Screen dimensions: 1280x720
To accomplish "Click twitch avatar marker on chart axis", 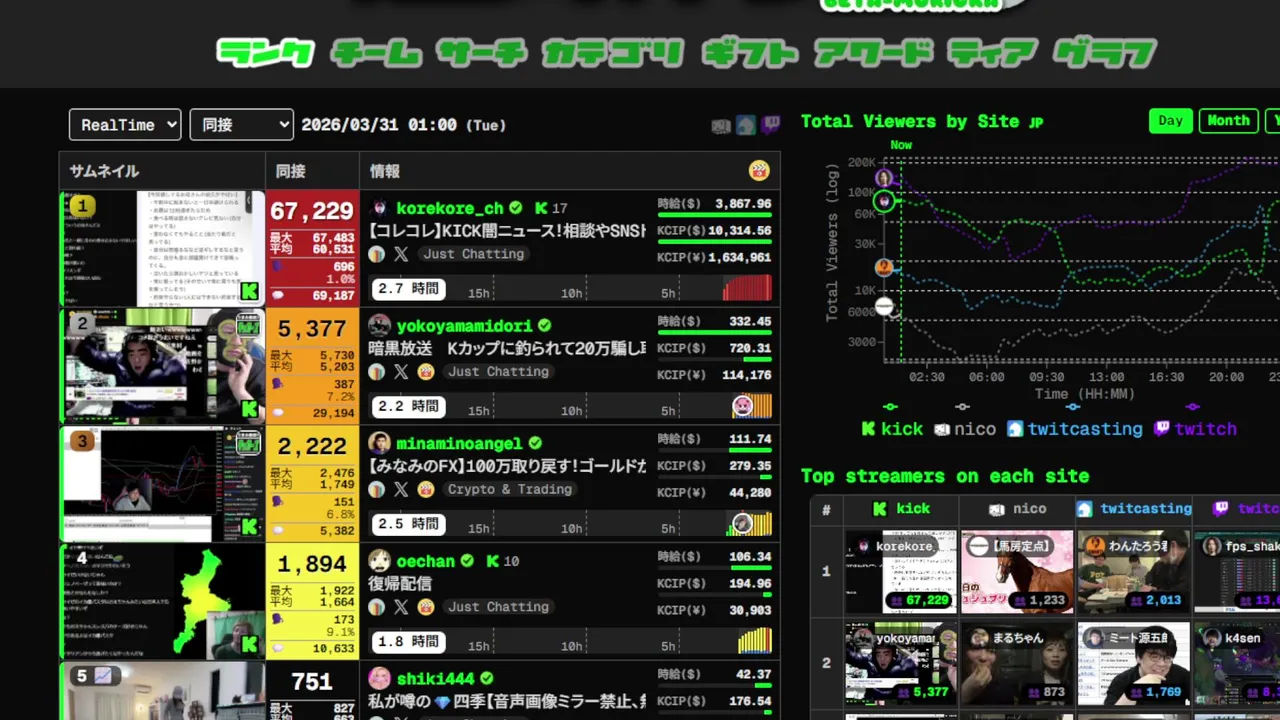I will (884, 178).
